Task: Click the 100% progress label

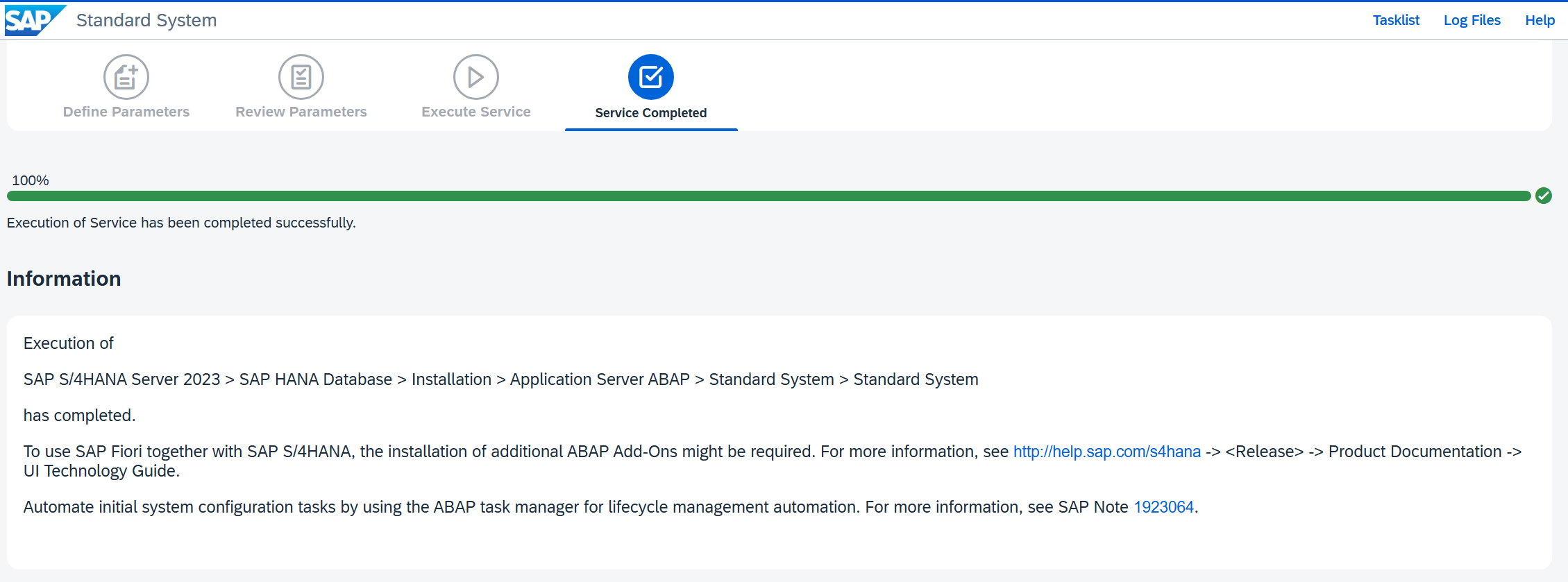Action: point(31,180)
